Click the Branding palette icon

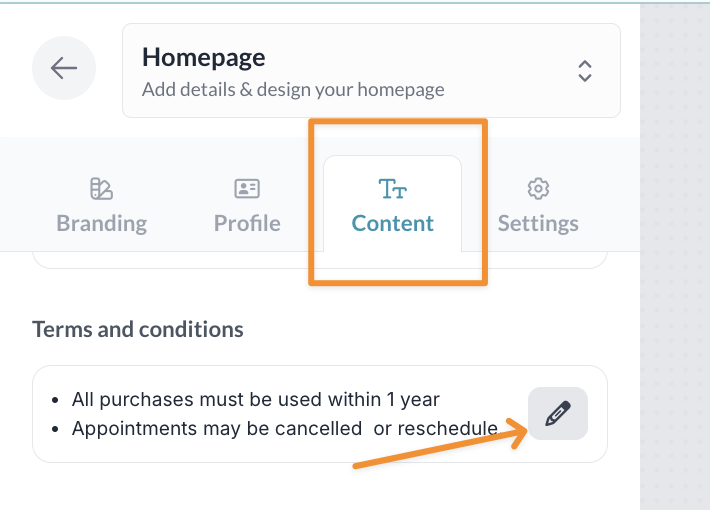[x=101, y=188]
